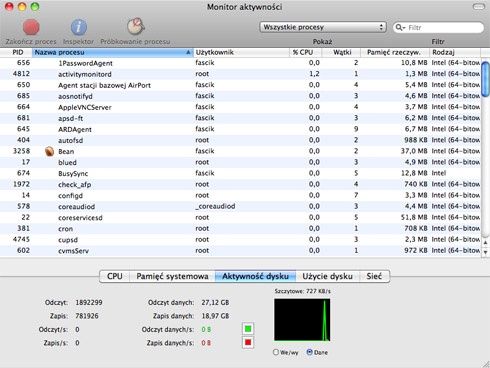490x368 pixels.
Task: Open the Użycie dysku tab
Action: (328, 276)
